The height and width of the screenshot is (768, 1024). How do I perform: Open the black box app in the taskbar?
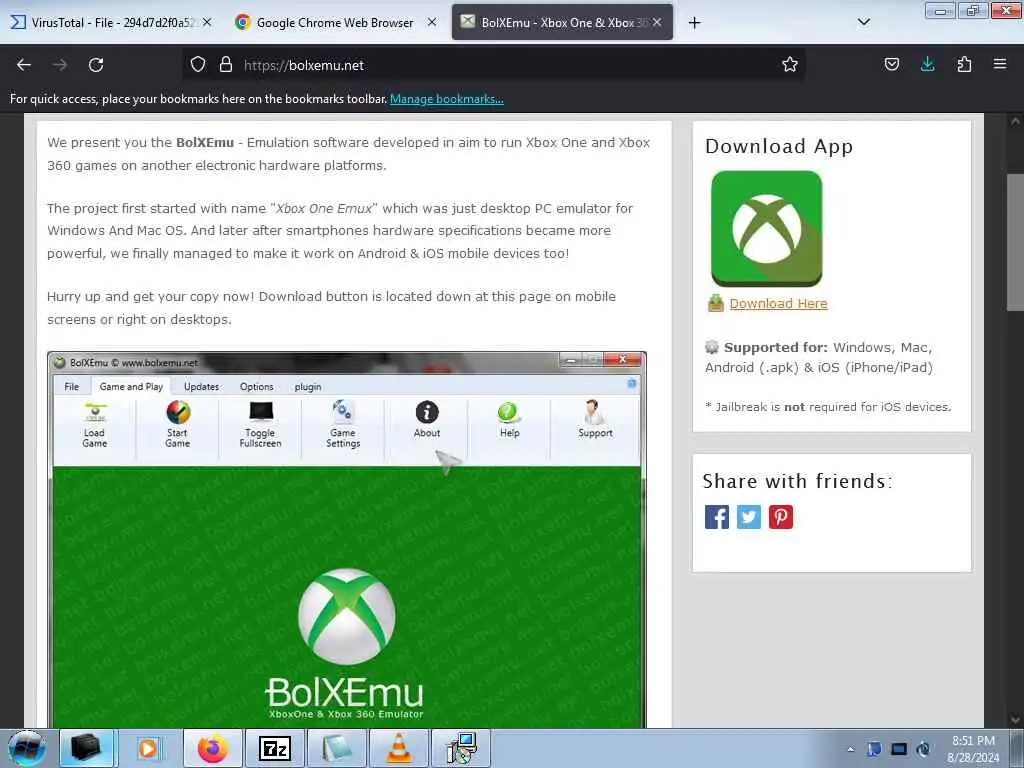point(87,748)
